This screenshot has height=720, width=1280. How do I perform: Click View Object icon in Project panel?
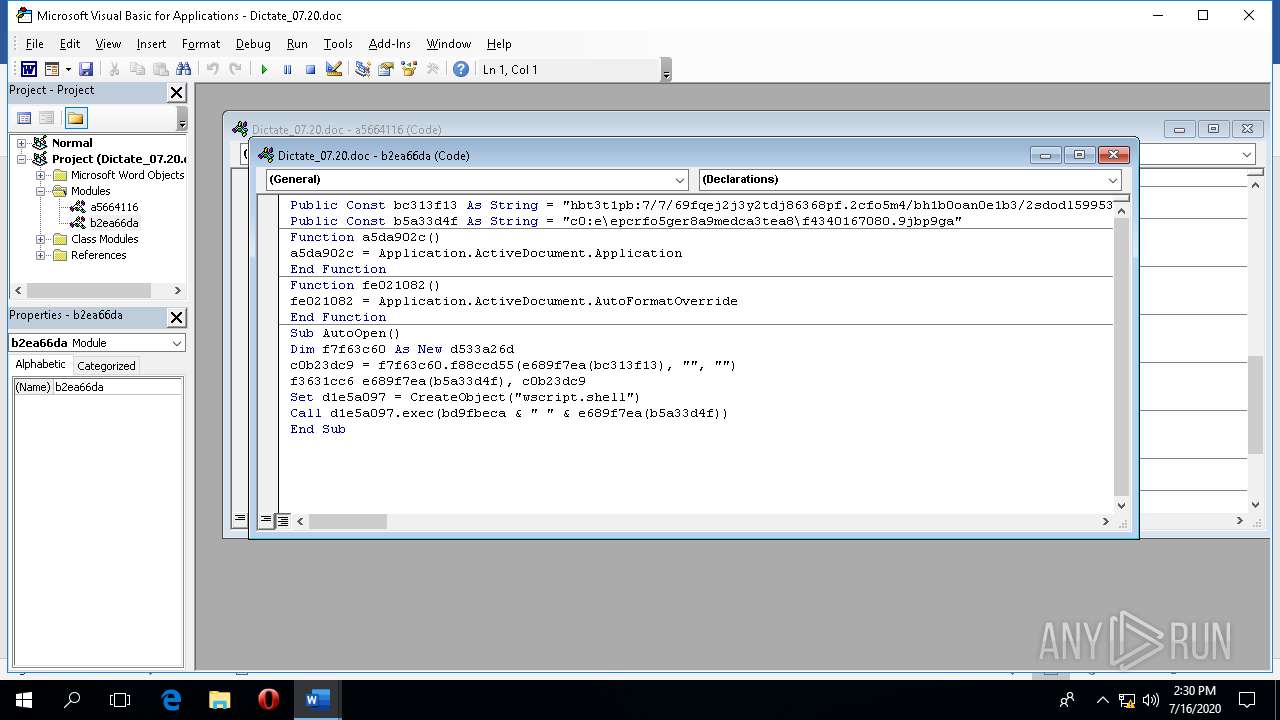pos(46,118)
